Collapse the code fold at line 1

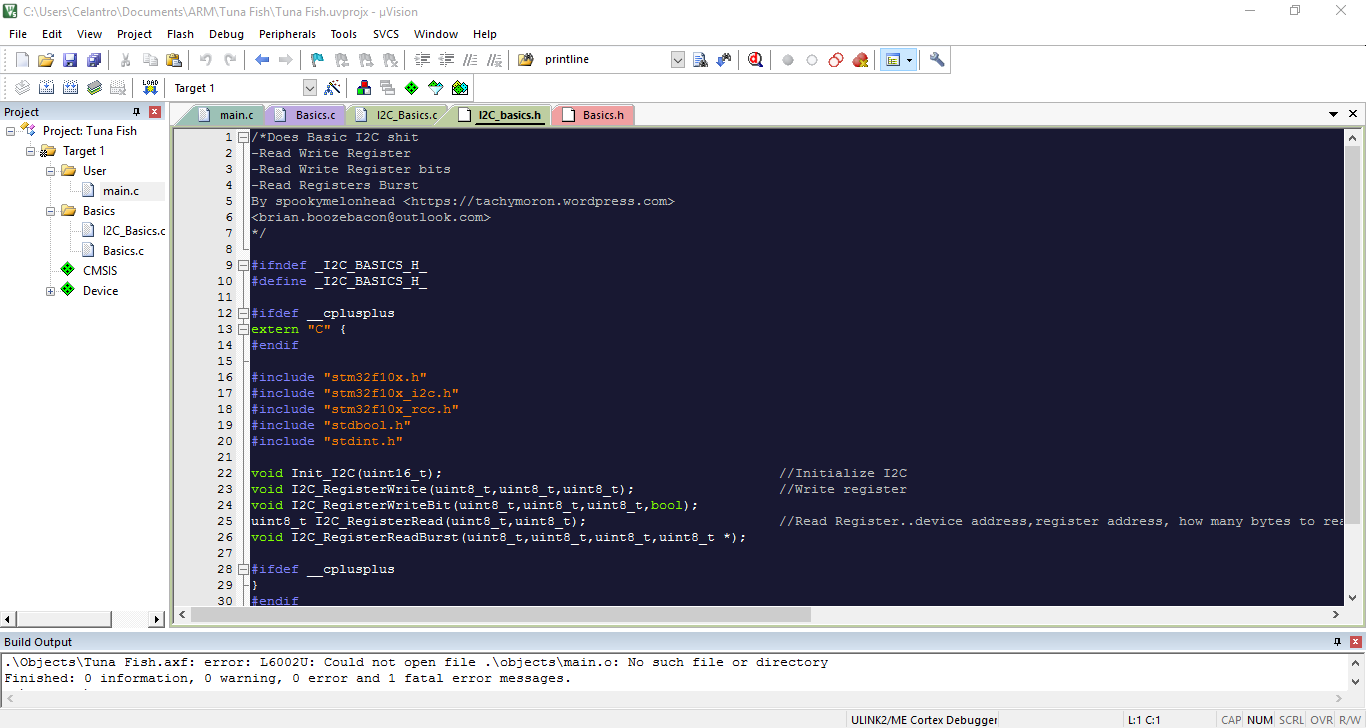click(x=243, y=137)
